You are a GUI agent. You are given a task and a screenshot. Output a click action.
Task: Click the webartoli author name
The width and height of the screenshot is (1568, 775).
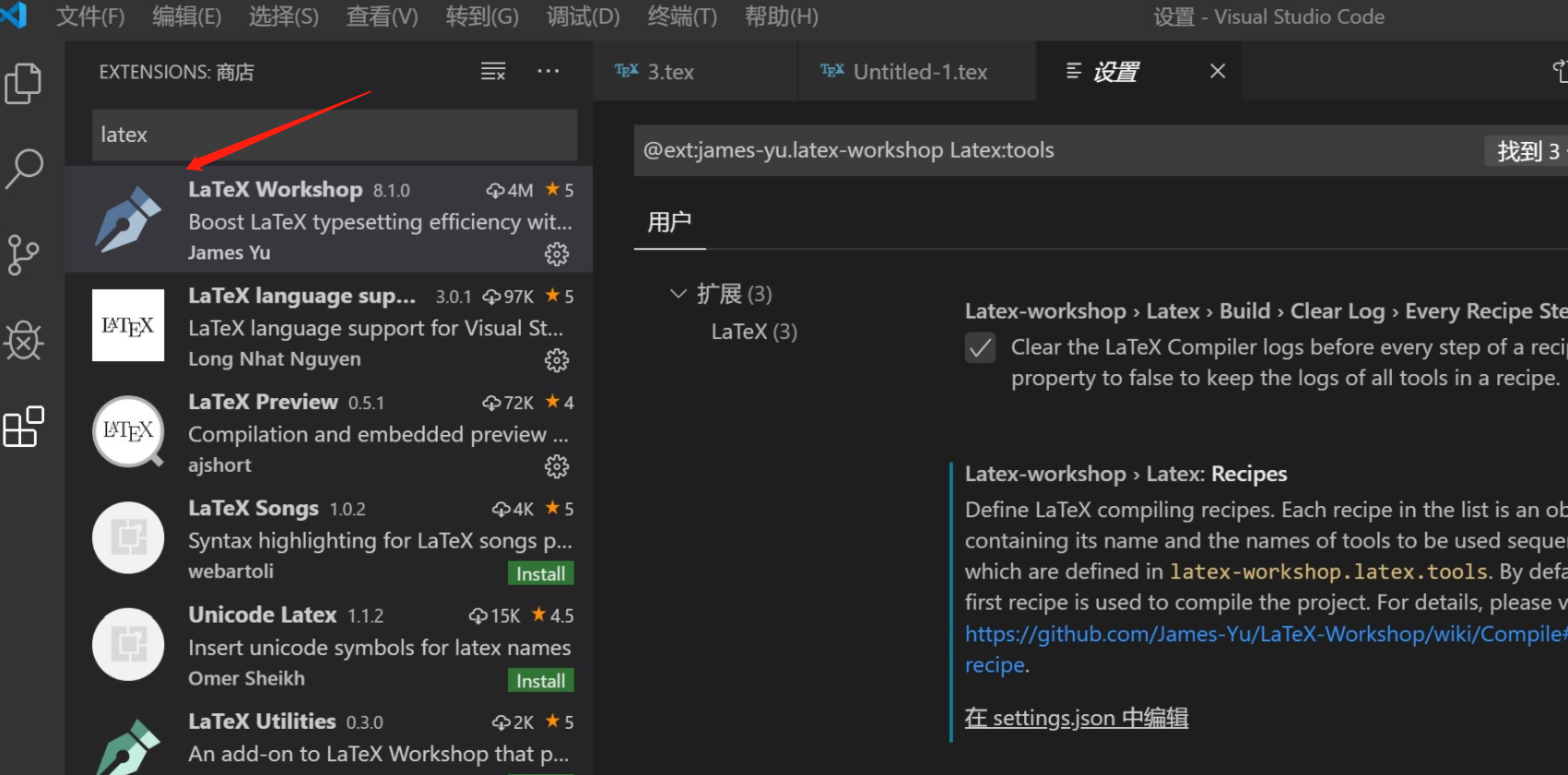coord(230,571)
